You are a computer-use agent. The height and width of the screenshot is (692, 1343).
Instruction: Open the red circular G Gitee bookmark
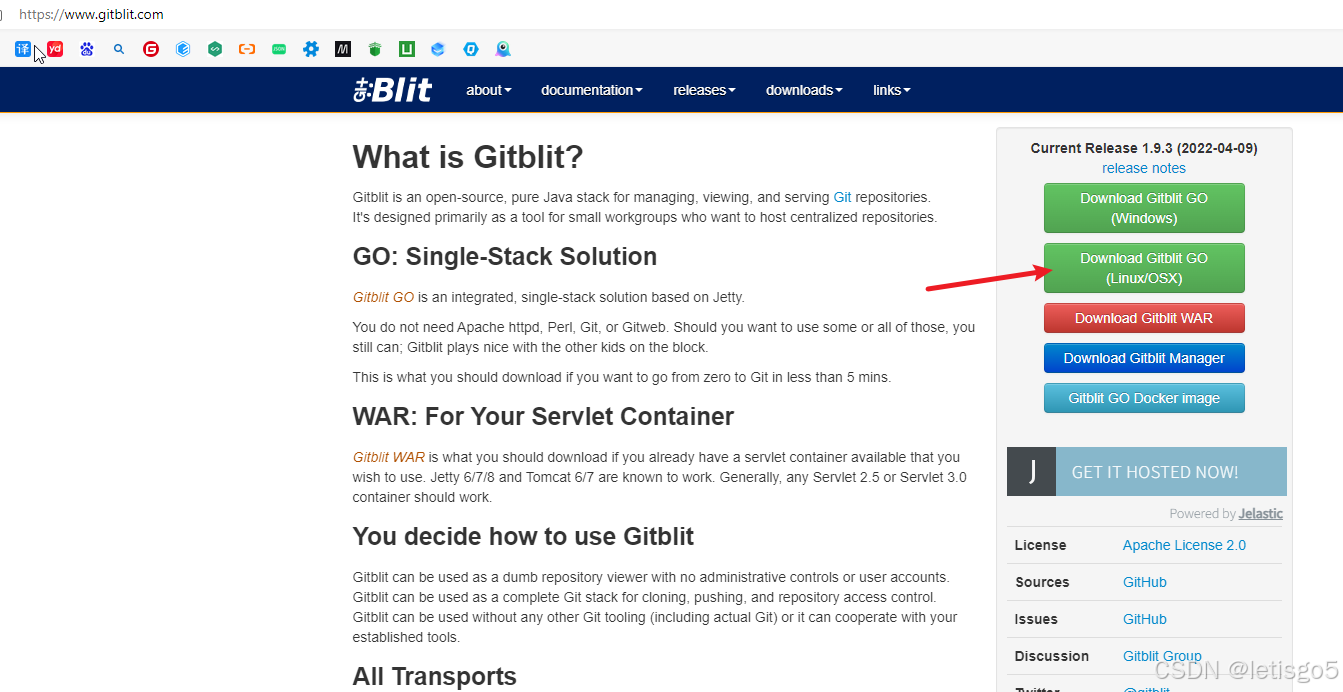pyautogui.click(x=151, y=49)
